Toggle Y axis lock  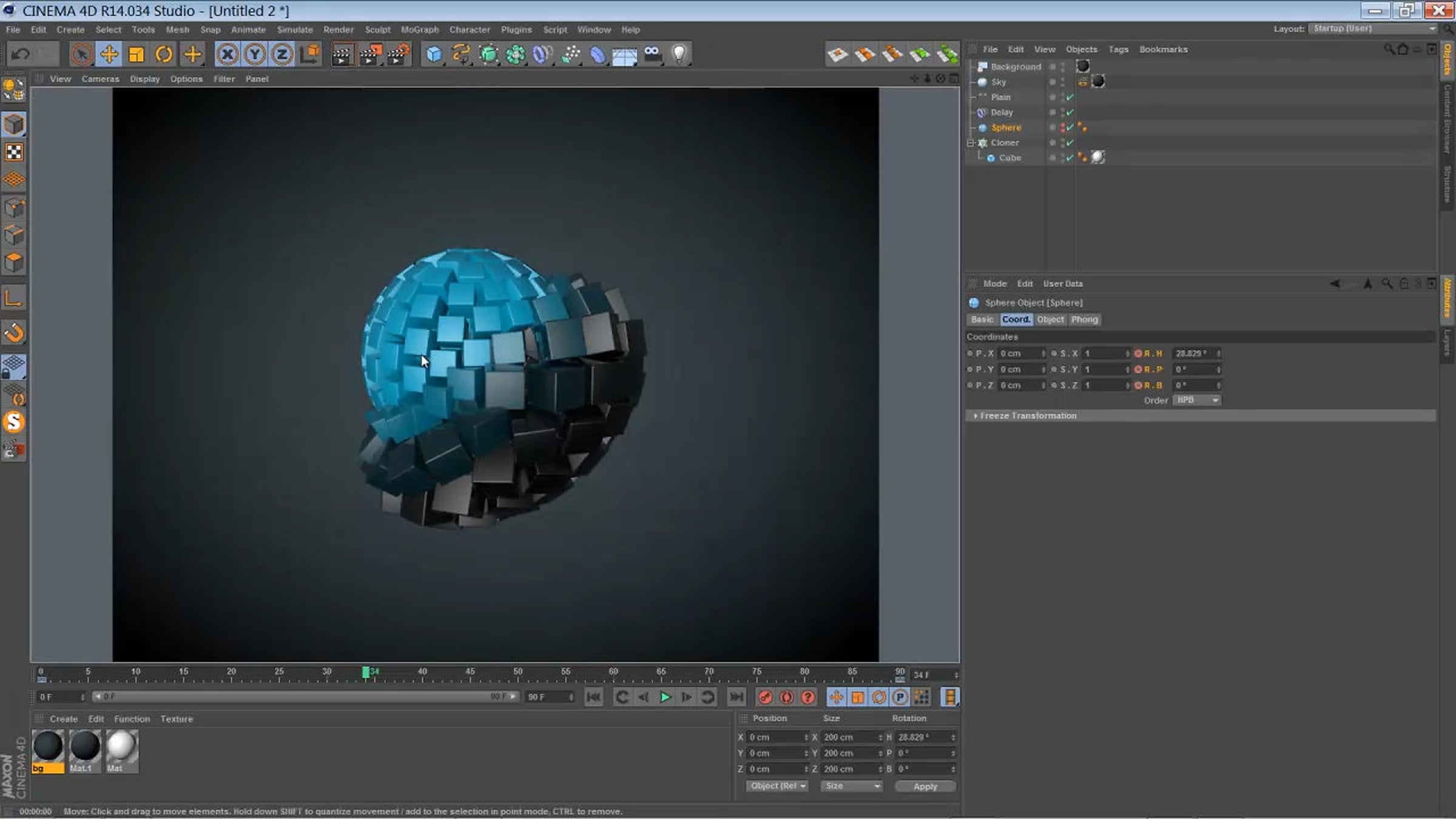coord(255,55)
